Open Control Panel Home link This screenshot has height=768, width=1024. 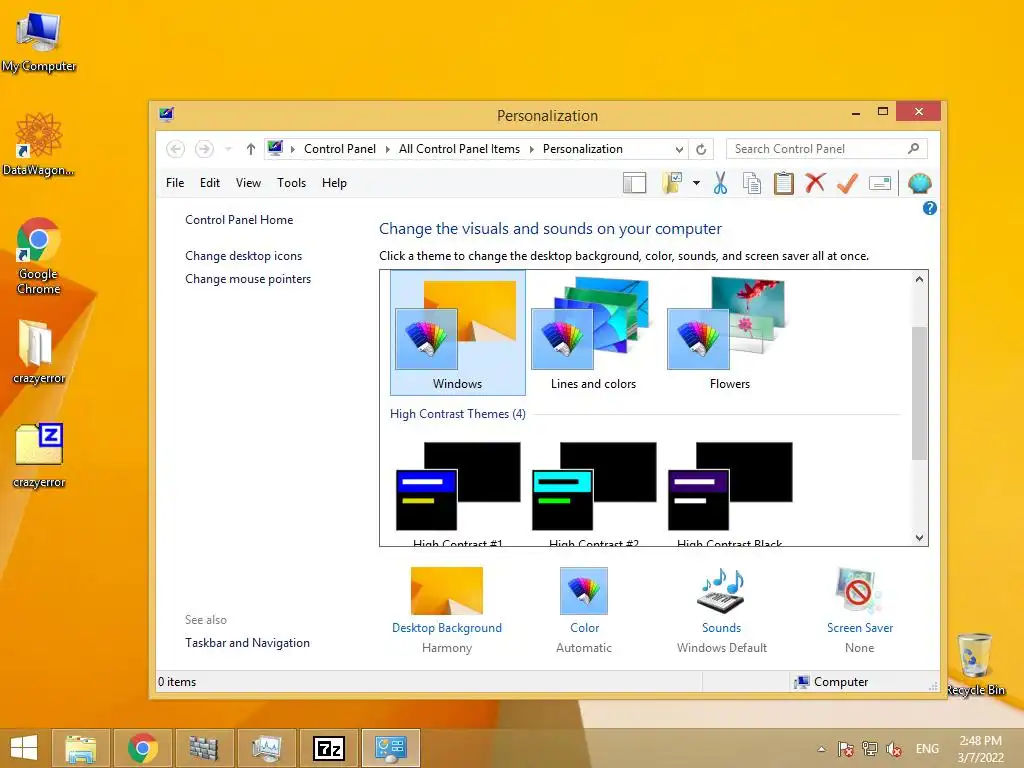pos(239,220)
